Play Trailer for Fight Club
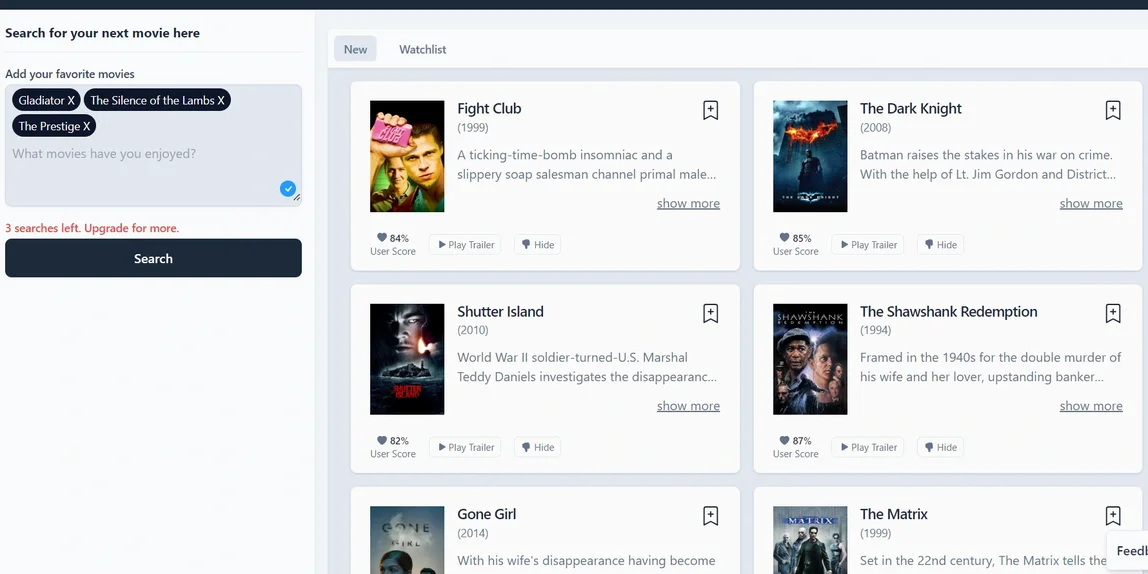This screenshot has height=574, width=1148. click(466, 245)
